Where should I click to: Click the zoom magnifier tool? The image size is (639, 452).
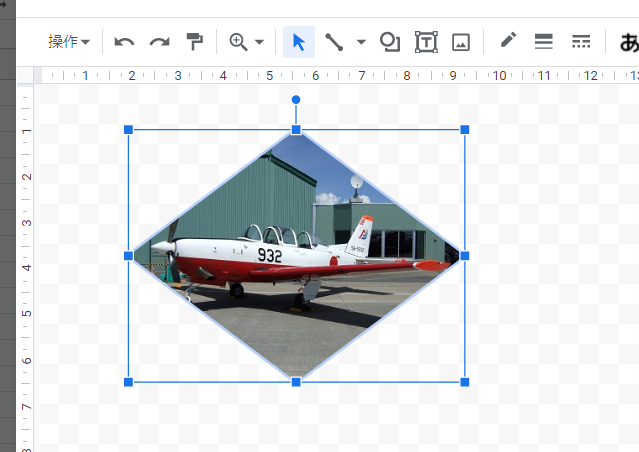click(238, 42)
